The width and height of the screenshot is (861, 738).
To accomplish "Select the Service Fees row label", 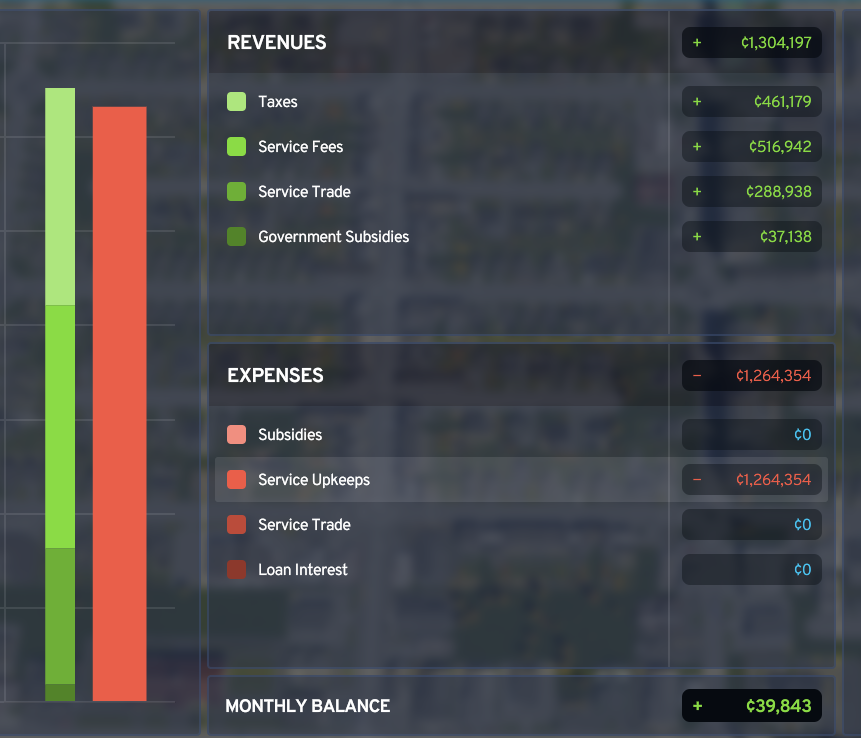I will coord(300,147).
